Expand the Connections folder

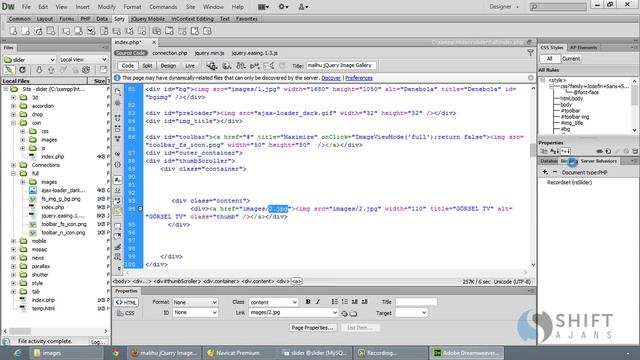tap(13, 165)
